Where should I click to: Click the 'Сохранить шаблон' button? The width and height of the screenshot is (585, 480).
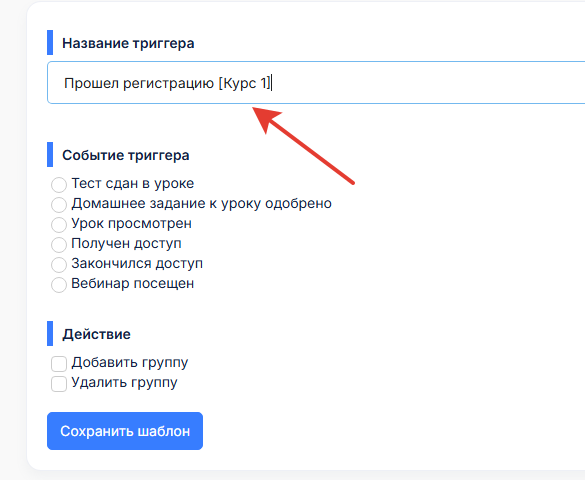coord(125,431)
